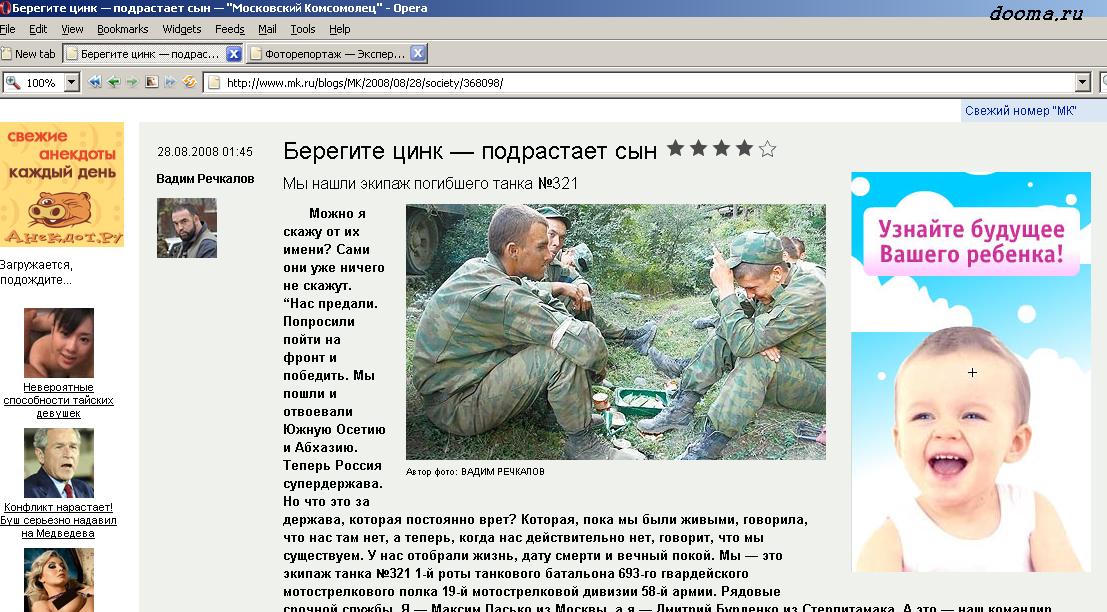This screenshot has height=612, width=1107.
Task: Open the New tab button
Action: (29, 54)
